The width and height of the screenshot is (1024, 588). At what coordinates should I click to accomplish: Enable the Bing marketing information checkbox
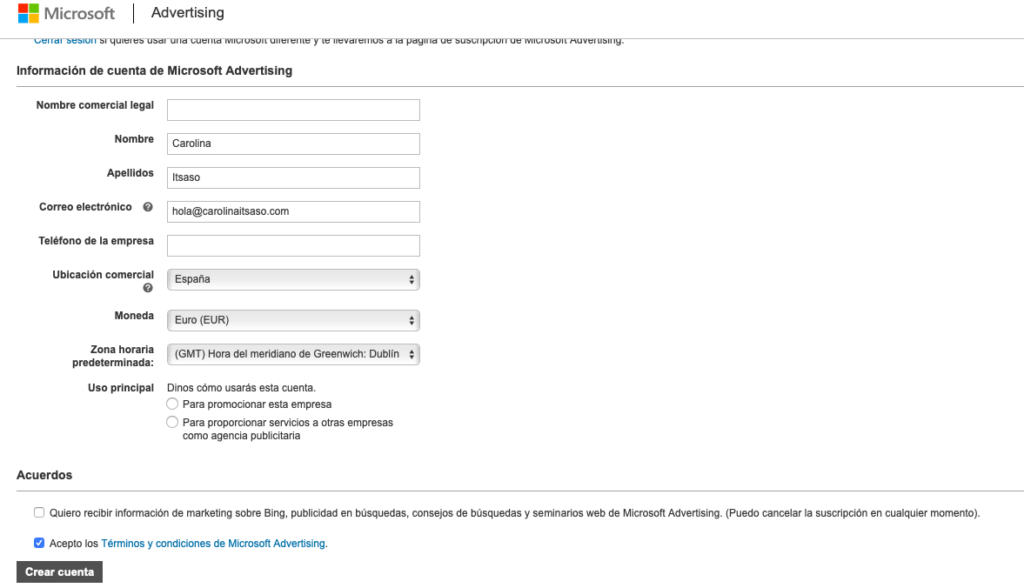click(39, 512)
